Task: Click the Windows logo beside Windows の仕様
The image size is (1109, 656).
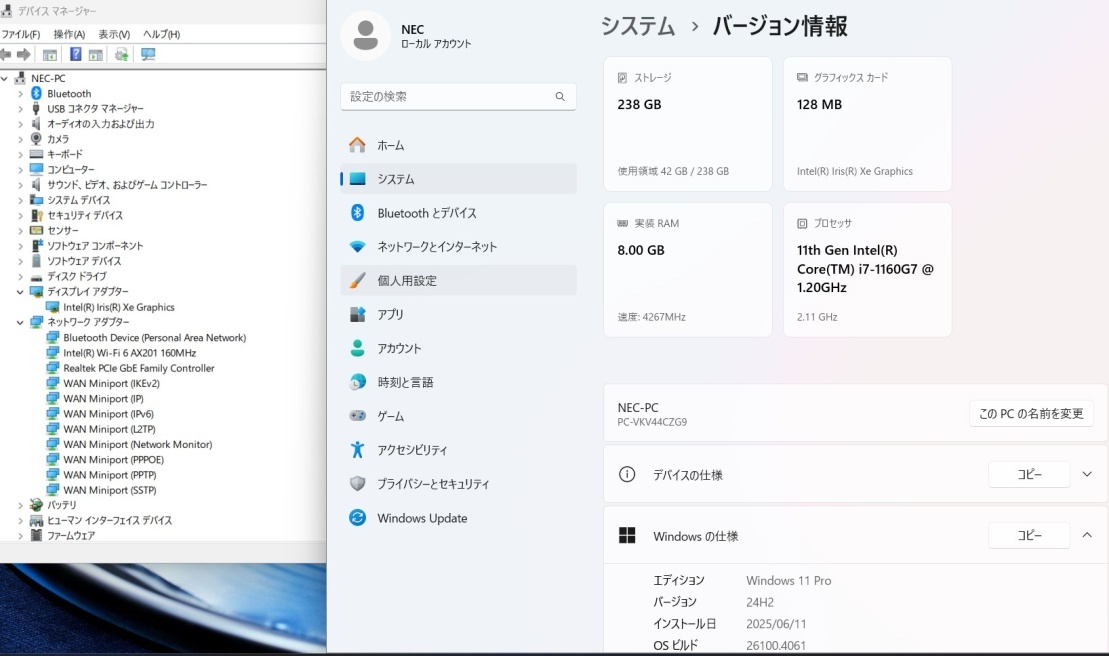Action: (627, 535)
